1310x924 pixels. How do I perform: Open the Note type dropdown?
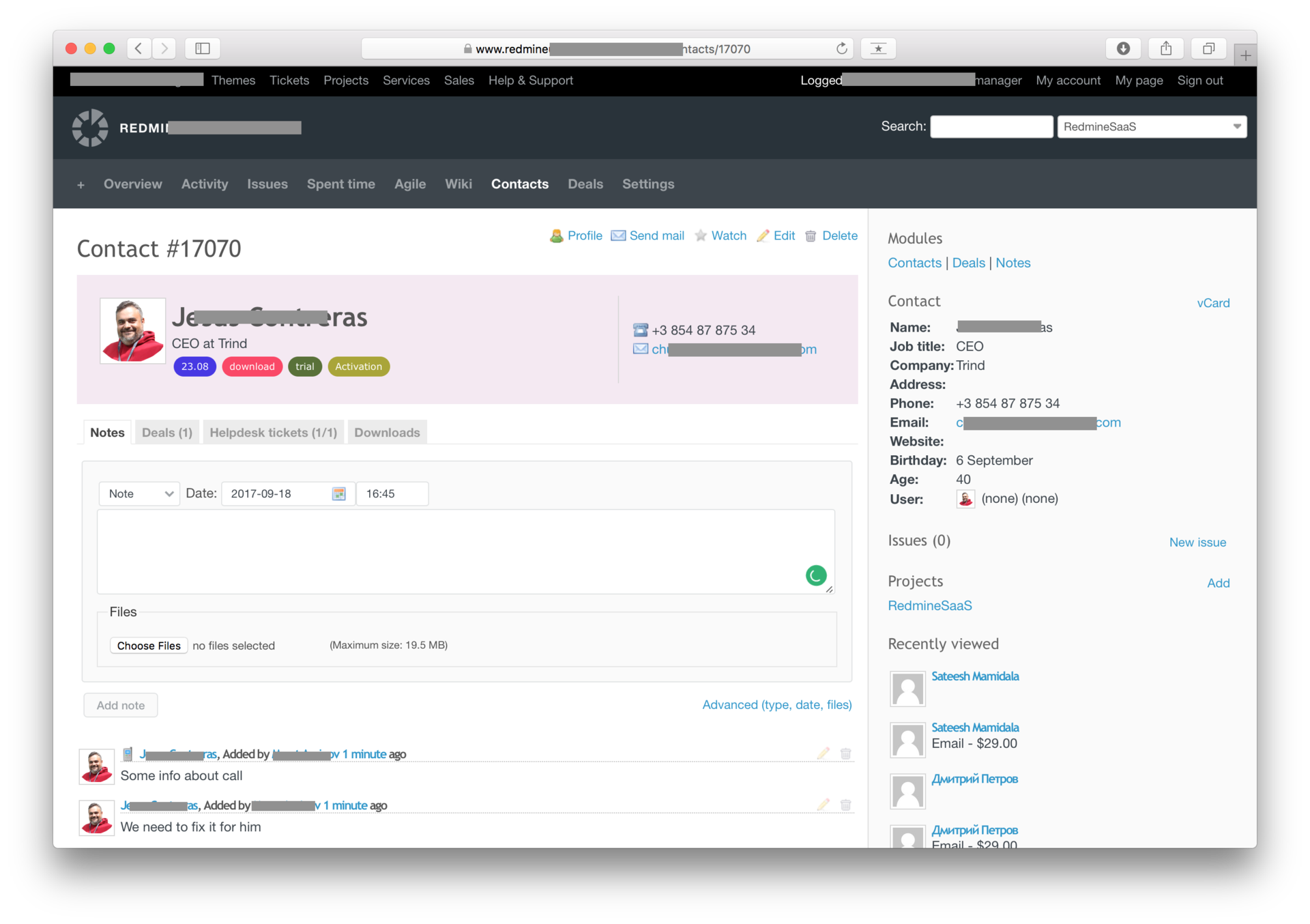(139, 493)
